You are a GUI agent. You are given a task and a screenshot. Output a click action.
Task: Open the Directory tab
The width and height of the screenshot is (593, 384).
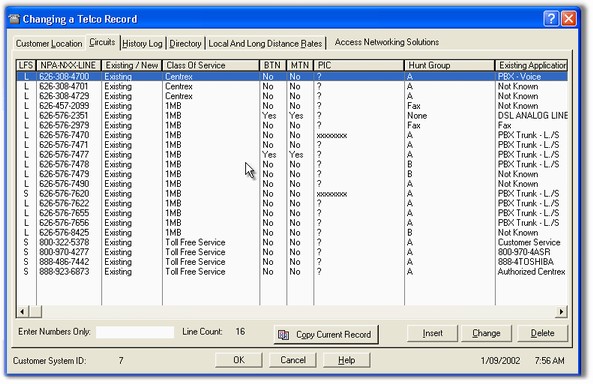point(185,44)
